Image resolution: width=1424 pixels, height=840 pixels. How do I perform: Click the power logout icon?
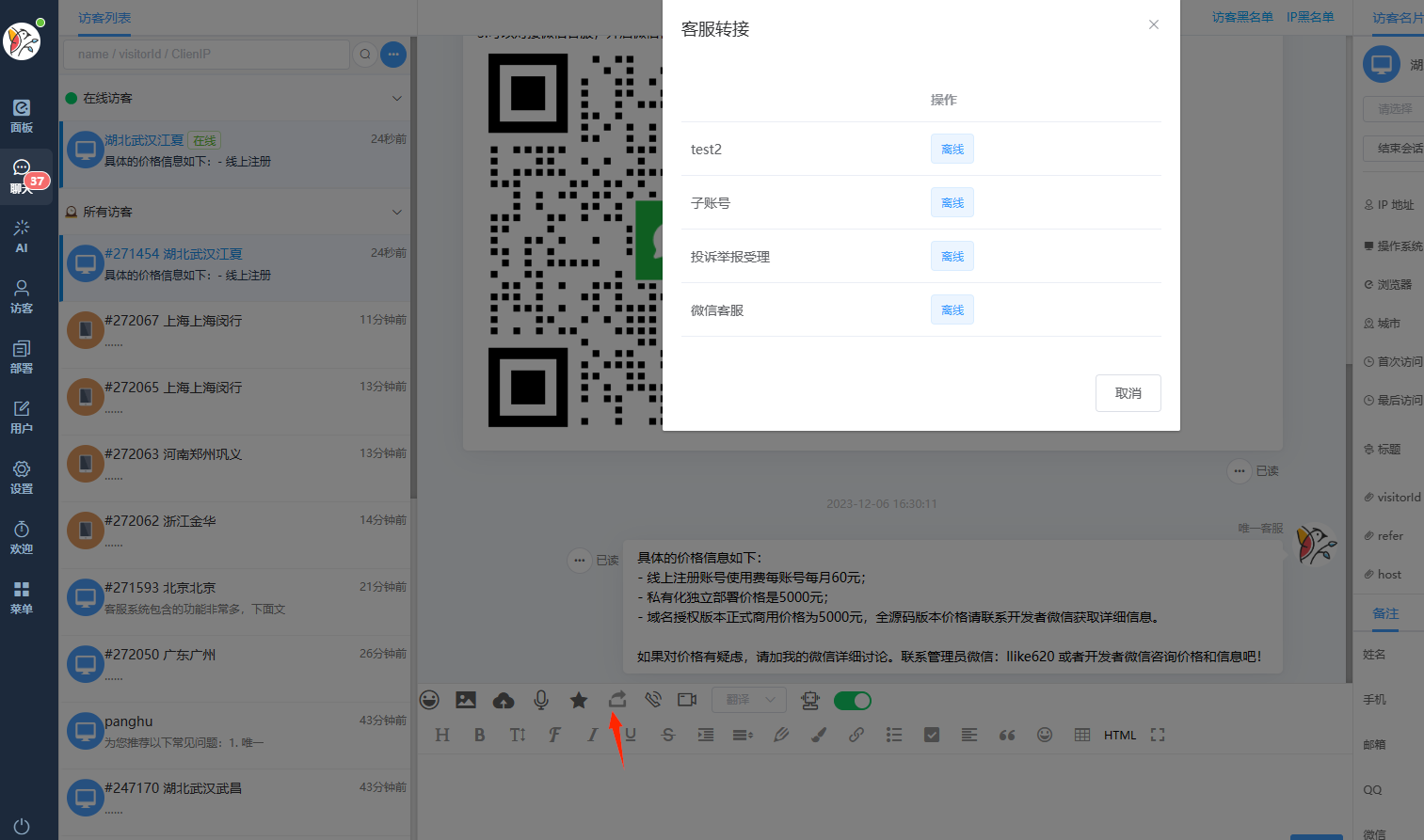coord(22,826)
